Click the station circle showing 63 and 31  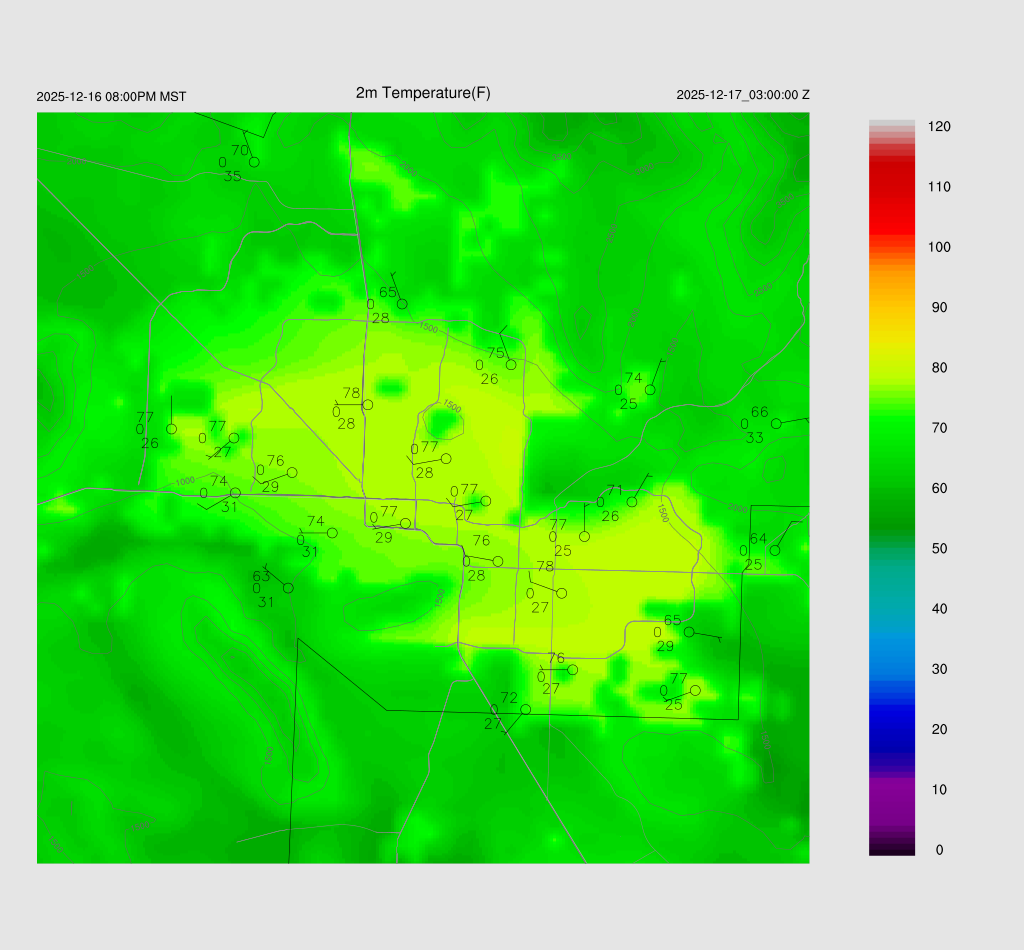pos(288,588)
